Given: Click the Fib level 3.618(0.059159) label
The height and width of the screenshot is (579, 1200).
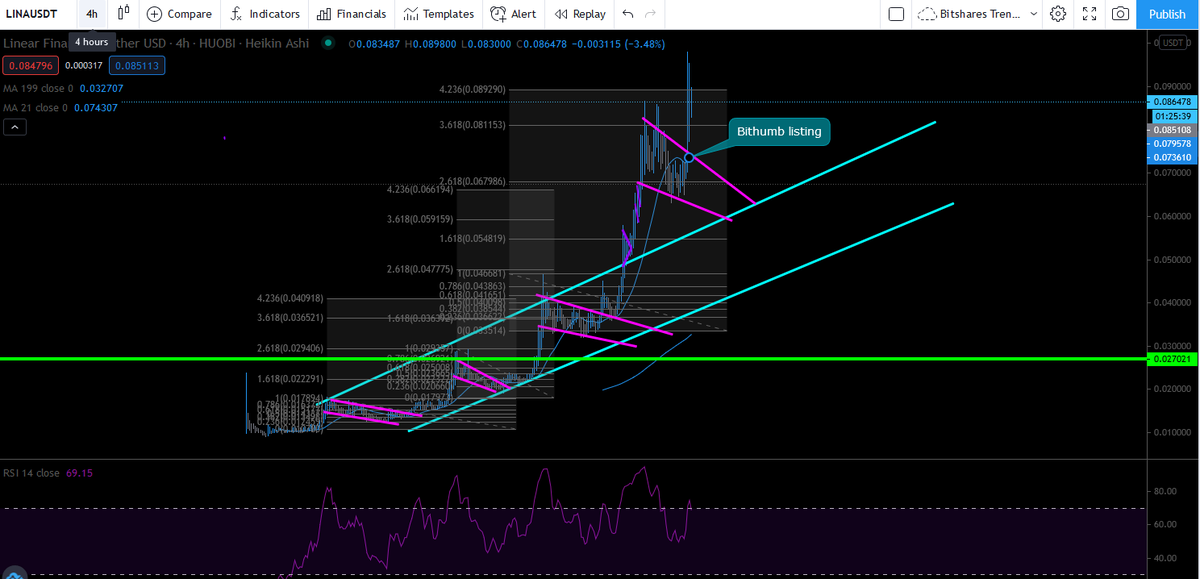Looking at the screenshot, I should pos(420,219).
